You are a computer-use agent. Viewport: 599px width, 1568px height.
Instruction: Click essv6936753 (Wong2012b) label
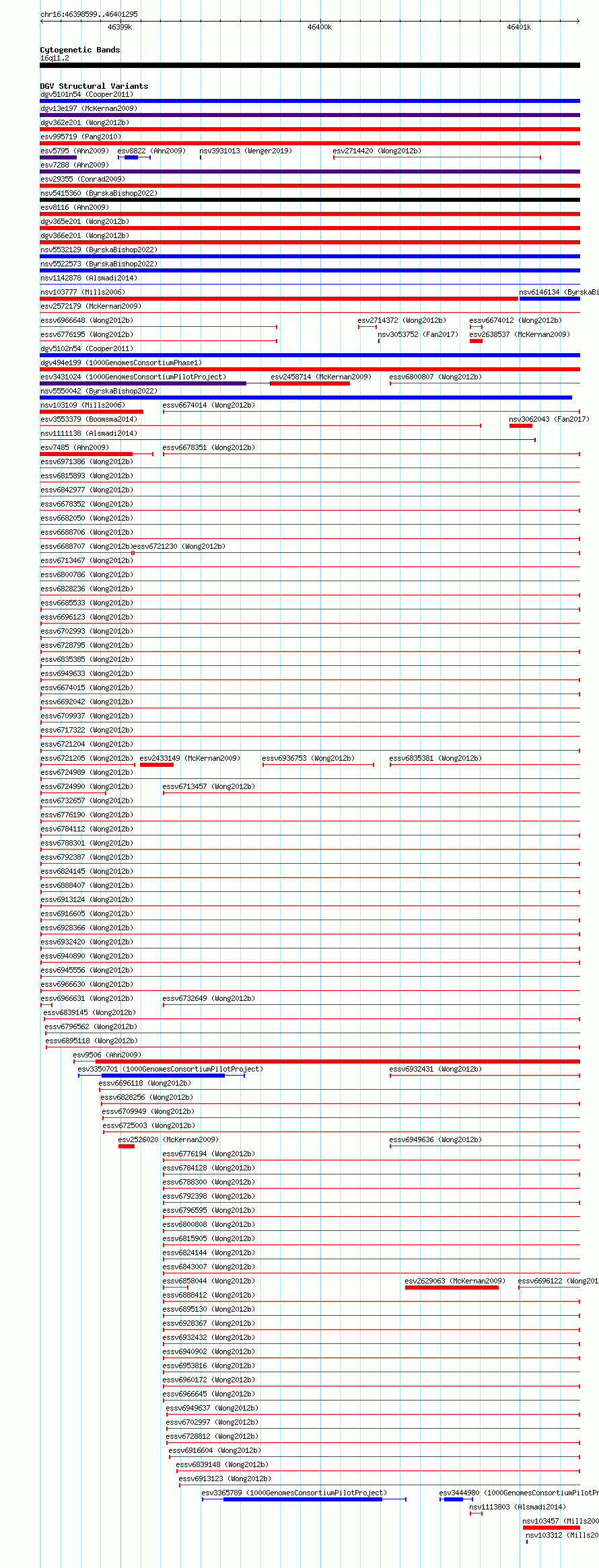pyautogui.click(x=308, y=758)
